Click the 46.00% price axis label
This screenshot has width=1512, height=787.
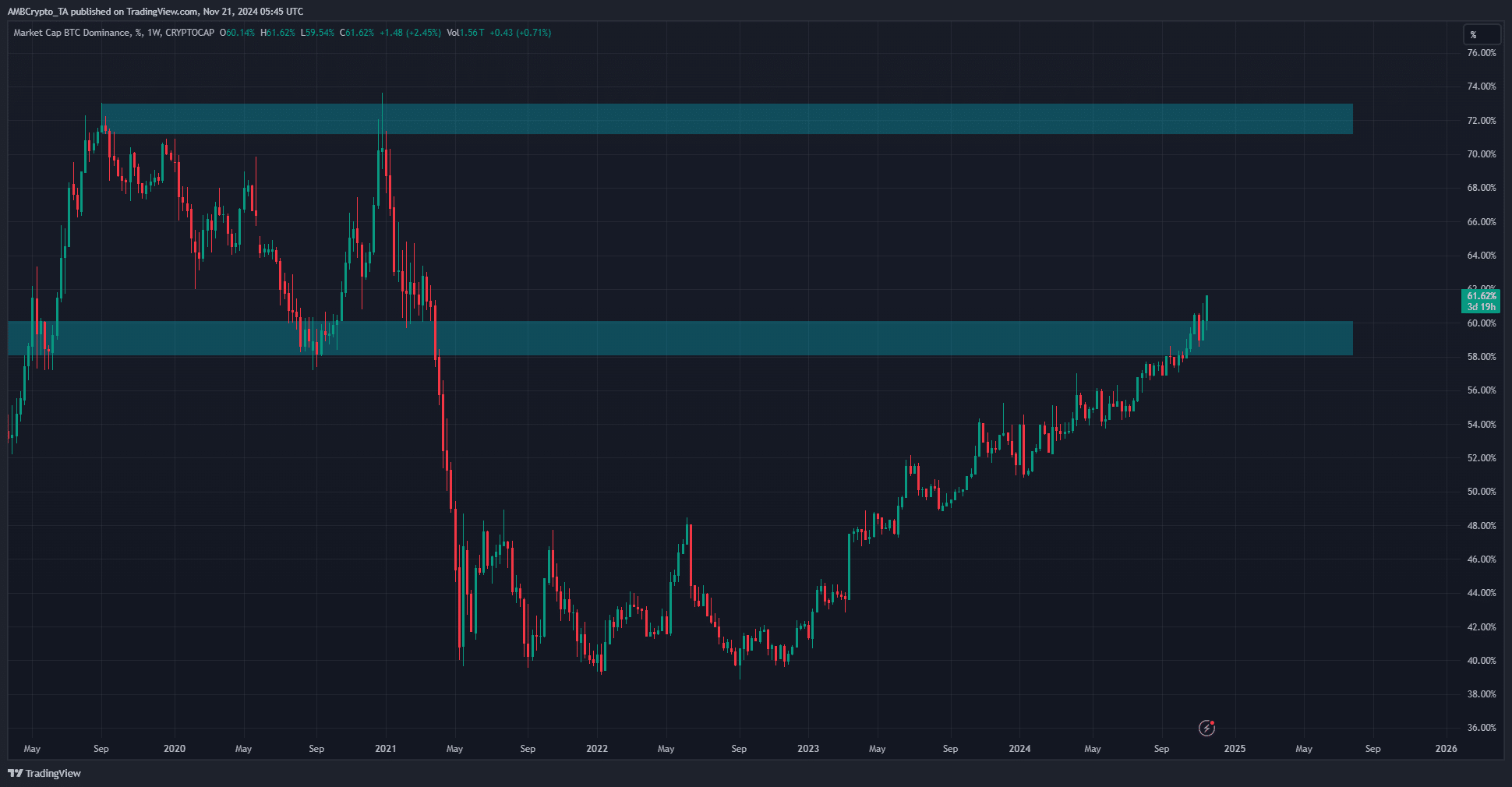pyautogui.click(x=1482, y=559)
